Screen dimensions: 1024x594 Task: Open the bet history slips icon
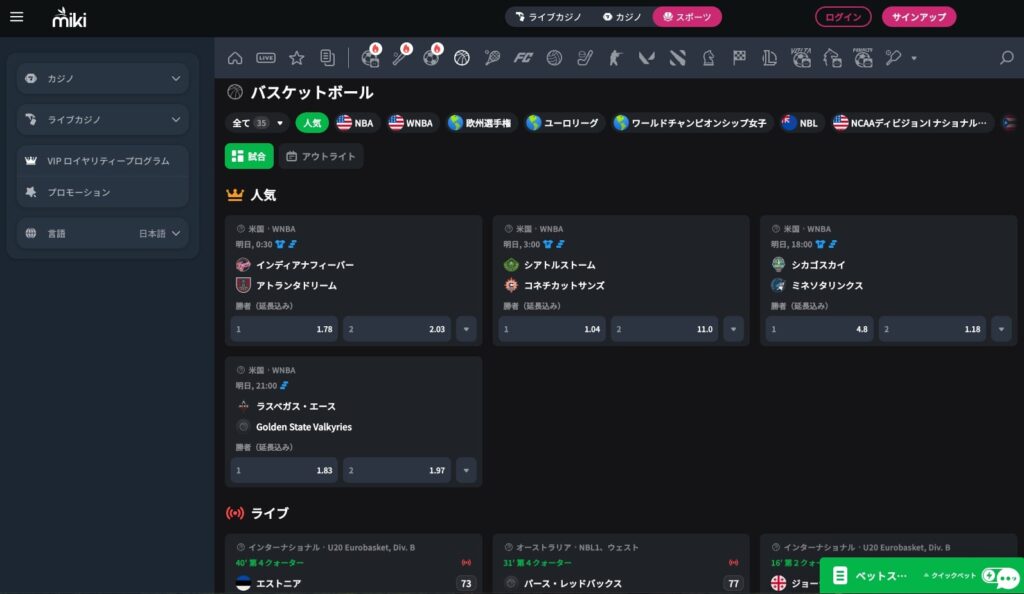coord(327,58)
